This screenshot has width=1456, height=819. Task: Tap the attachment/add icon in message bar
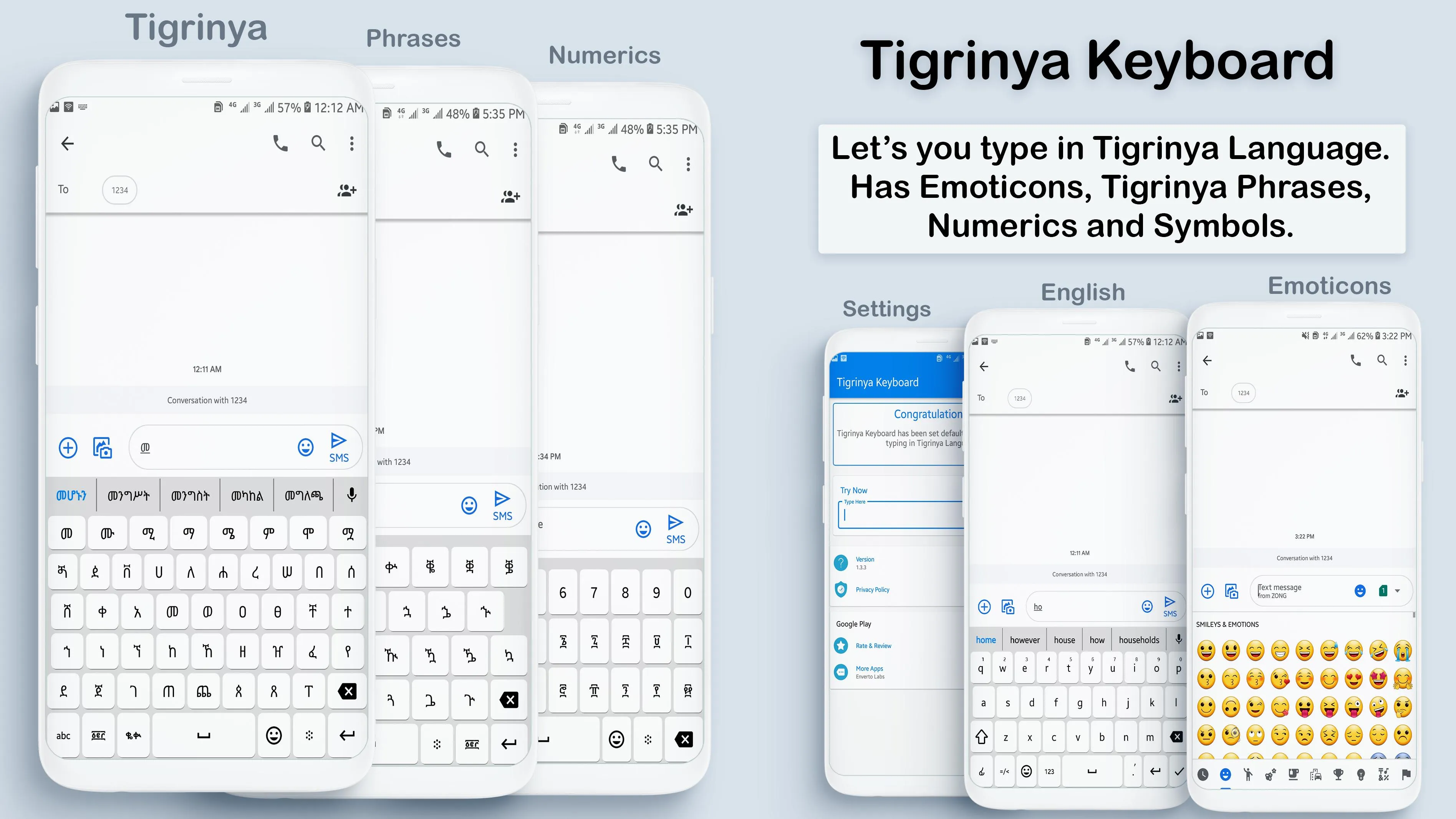67,447
